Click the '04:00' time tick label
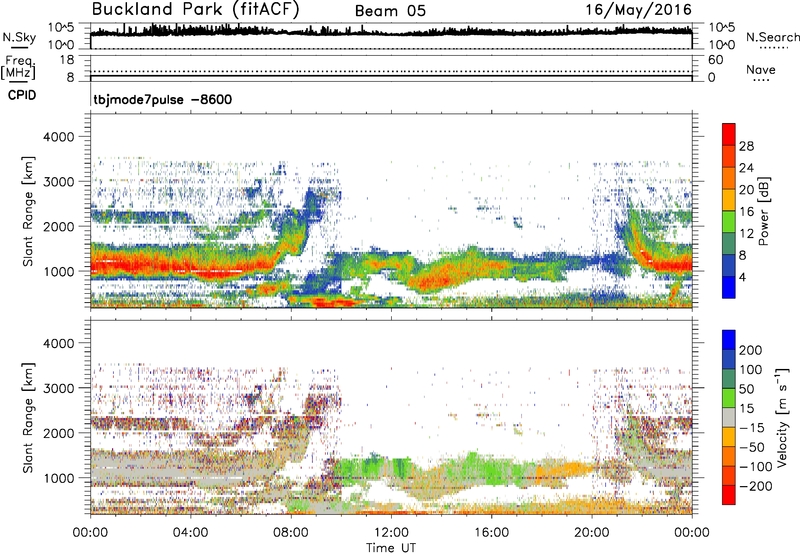The image size is (800, 554). pos(190,533)
